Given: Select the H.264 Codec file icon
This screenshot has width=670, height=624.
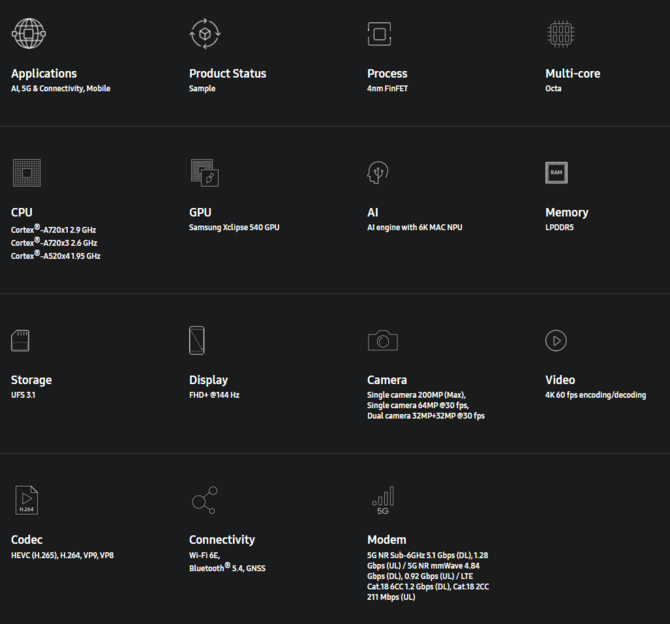Looking at the screenshot, I should (x=26, y=500).
